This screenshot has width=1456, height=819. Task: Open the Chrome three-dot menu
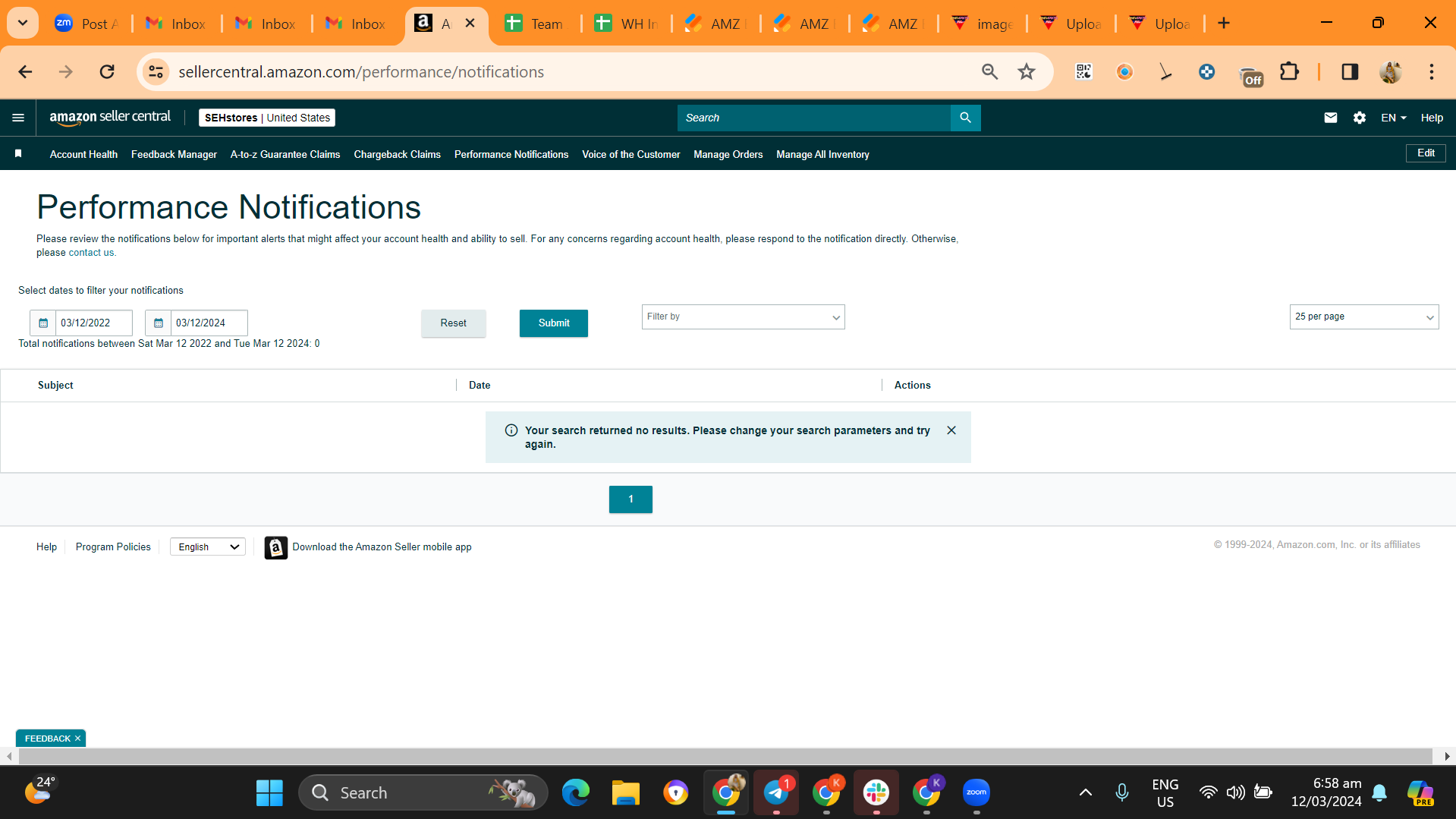coord(1432,72)
